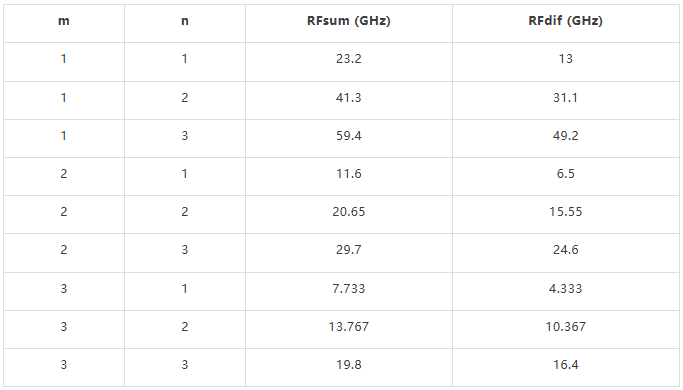Click the n column header
This screenshot has height=390, width=683.
(185, 20)
